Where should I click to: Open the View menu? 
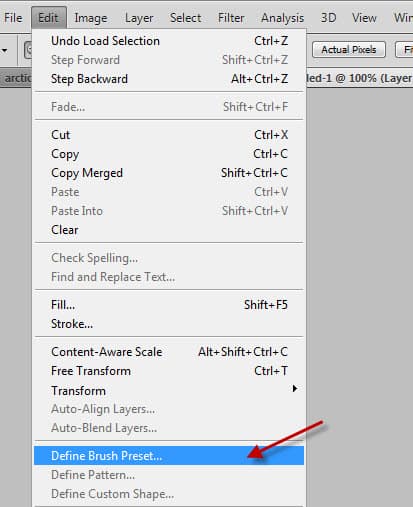(x=364, y=18)
